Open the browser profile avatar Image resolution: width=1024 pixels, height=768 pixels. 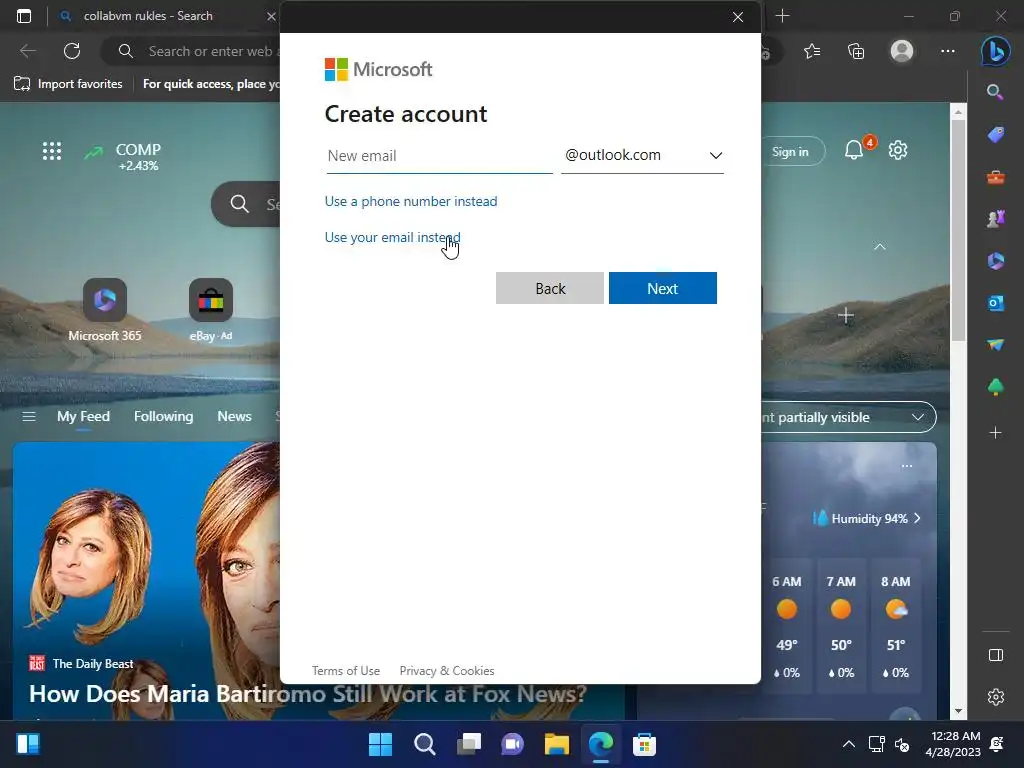902,51
